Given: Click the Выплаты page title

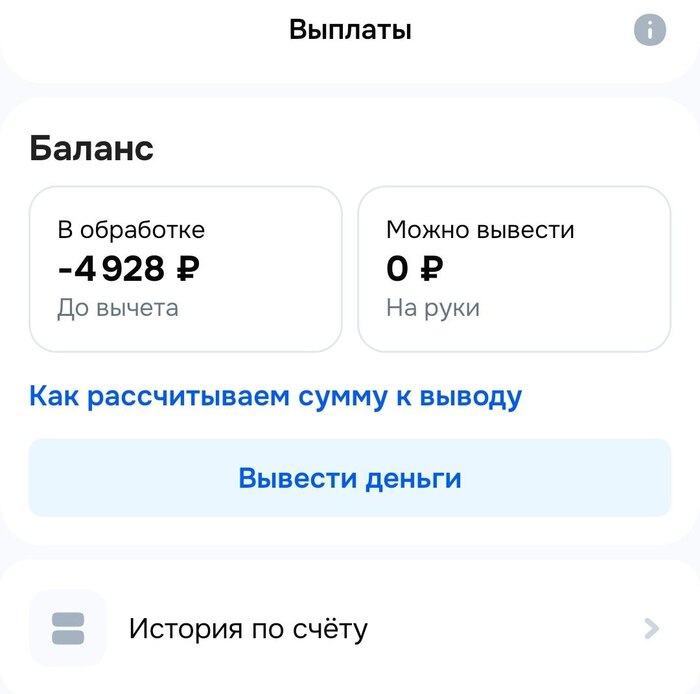Looking at the screenshot, I should [350, 29].
